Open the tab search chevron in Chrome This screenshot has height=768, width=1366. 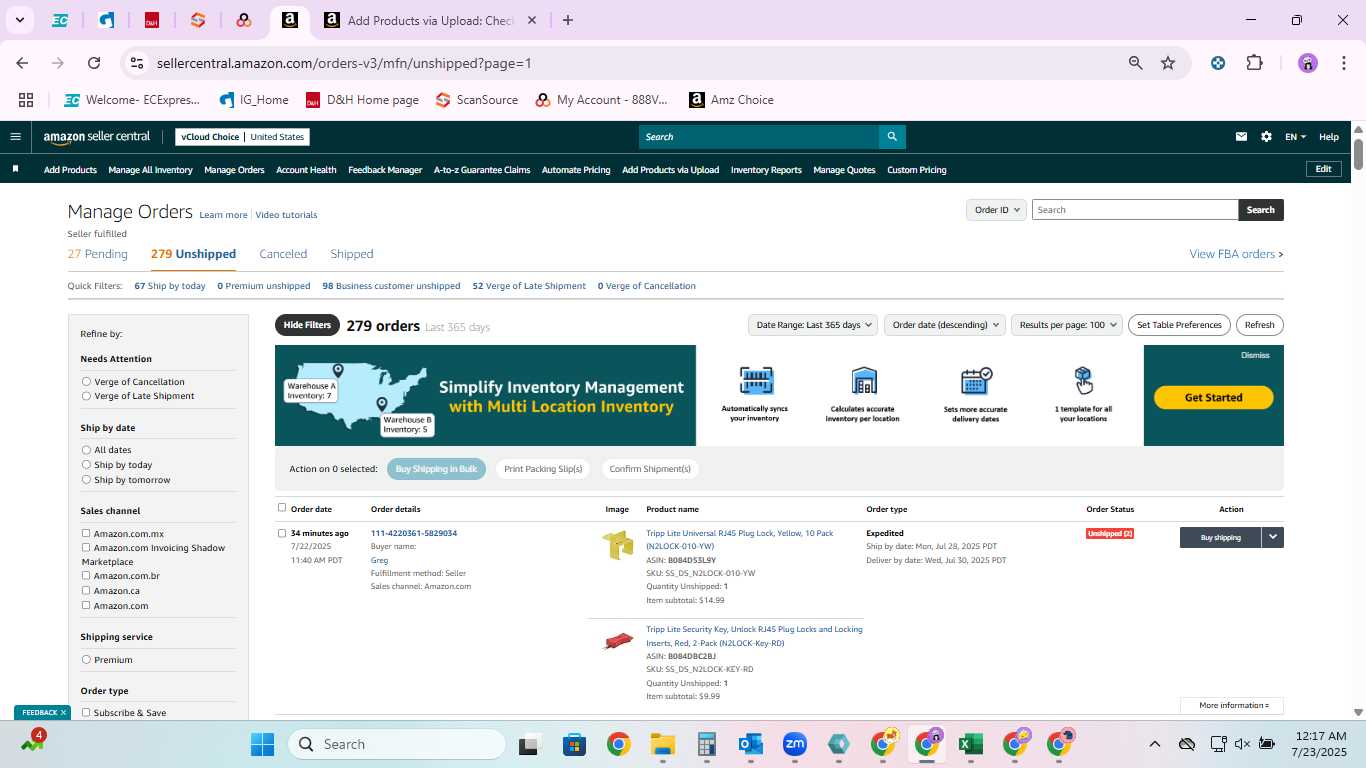(19, 20)
